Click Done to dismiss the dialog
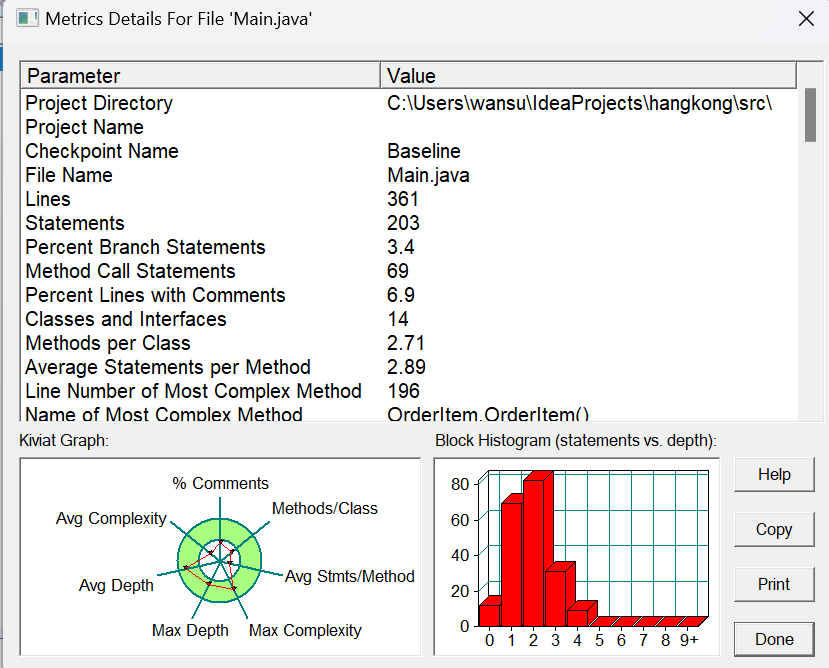 (x=774, y=639)
